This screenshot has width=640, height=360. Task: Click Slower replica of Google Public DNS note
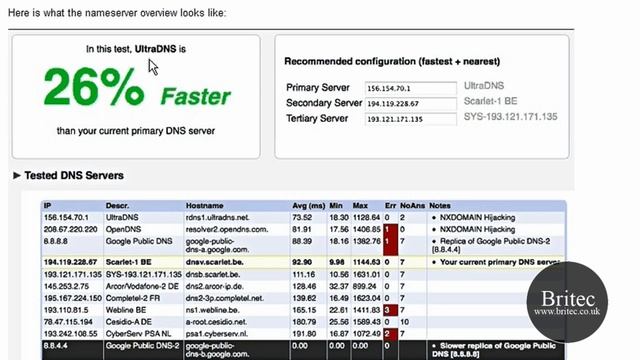494,350
